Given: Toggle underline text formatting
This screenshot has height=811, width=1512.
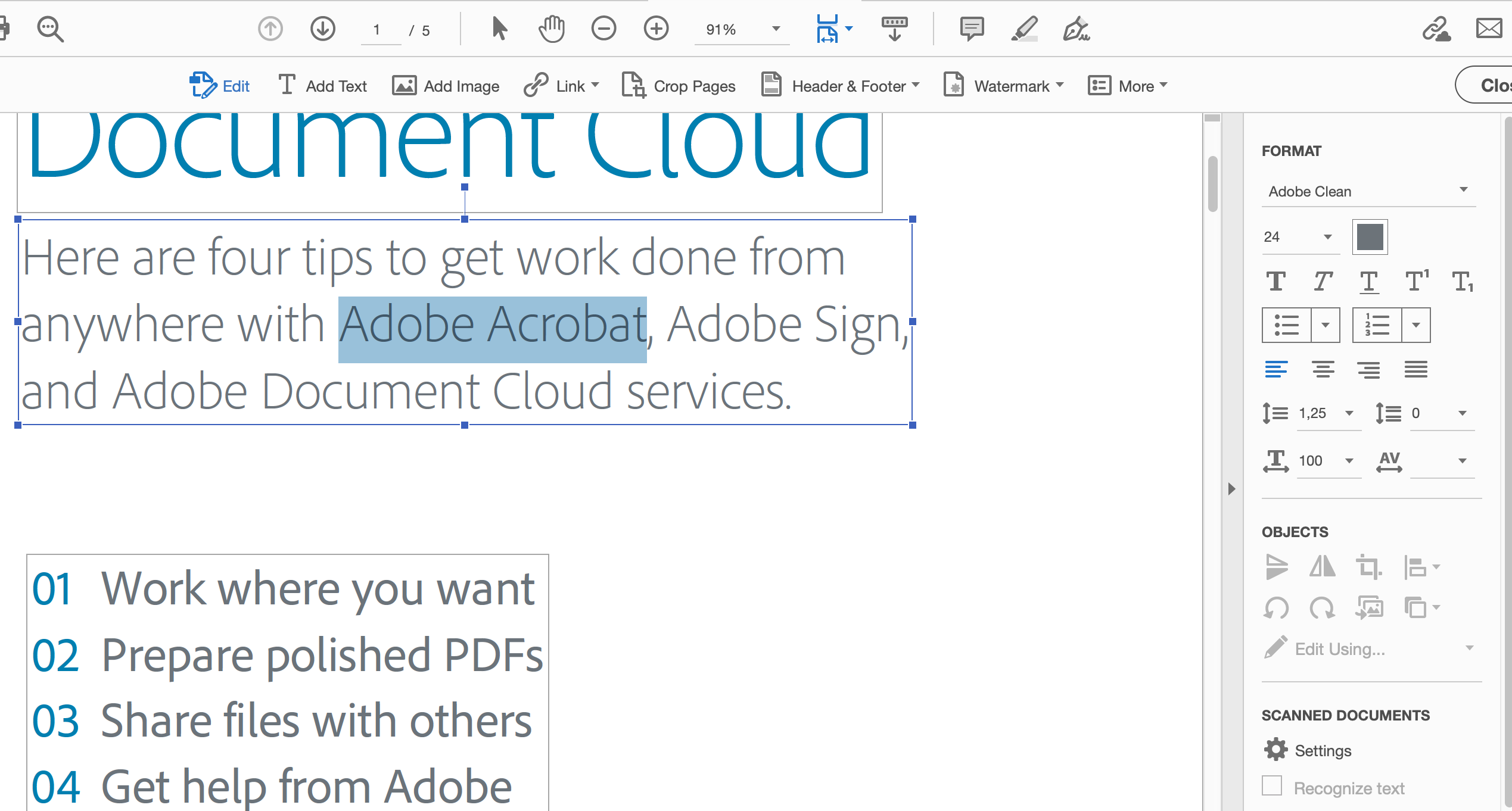Looking at the screenshot, I should pyautogui.click(x=1369, y=282).
